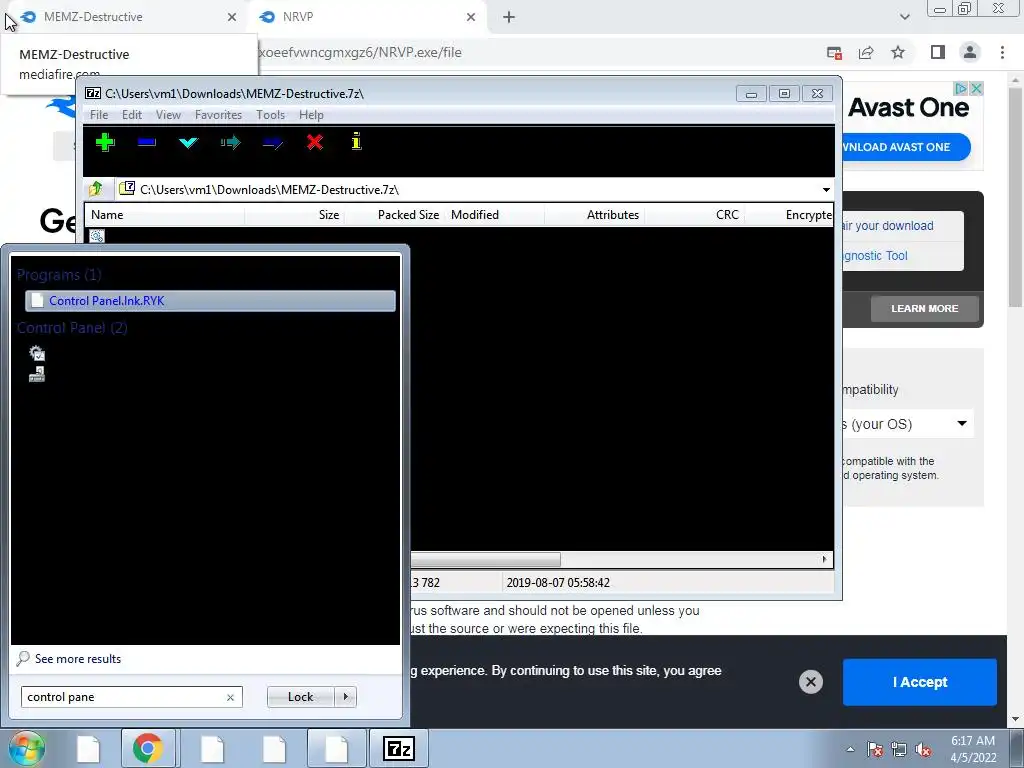The width and height of the screenshot is (1024, 768).
Task: Click the blocked pop-up icon in address bar
Action: [x=834, y=53]
